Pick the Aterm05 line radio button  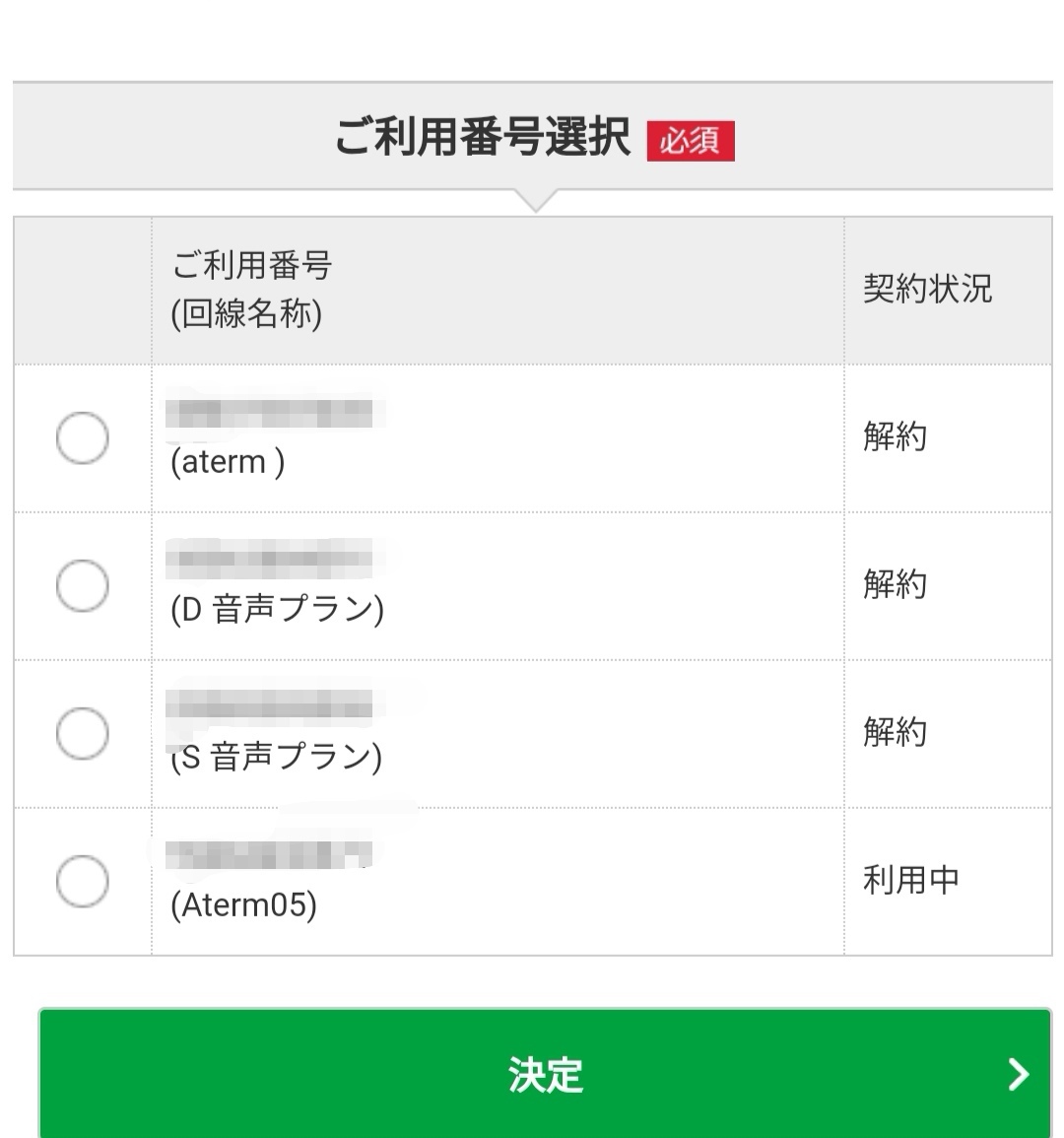(82, 881)
